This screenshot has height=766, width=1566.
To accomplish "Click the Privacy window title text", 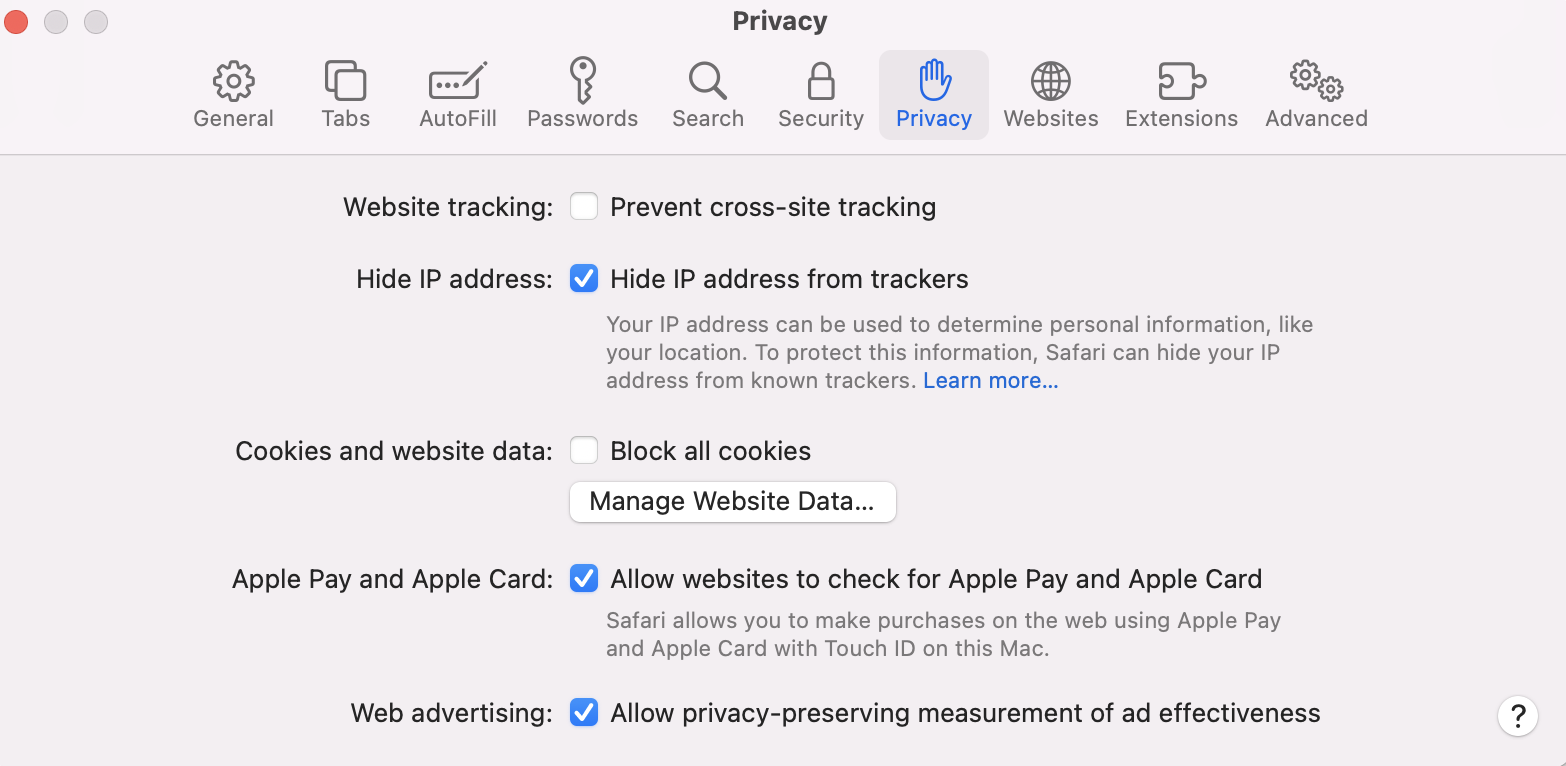I will tap(780, 21).
